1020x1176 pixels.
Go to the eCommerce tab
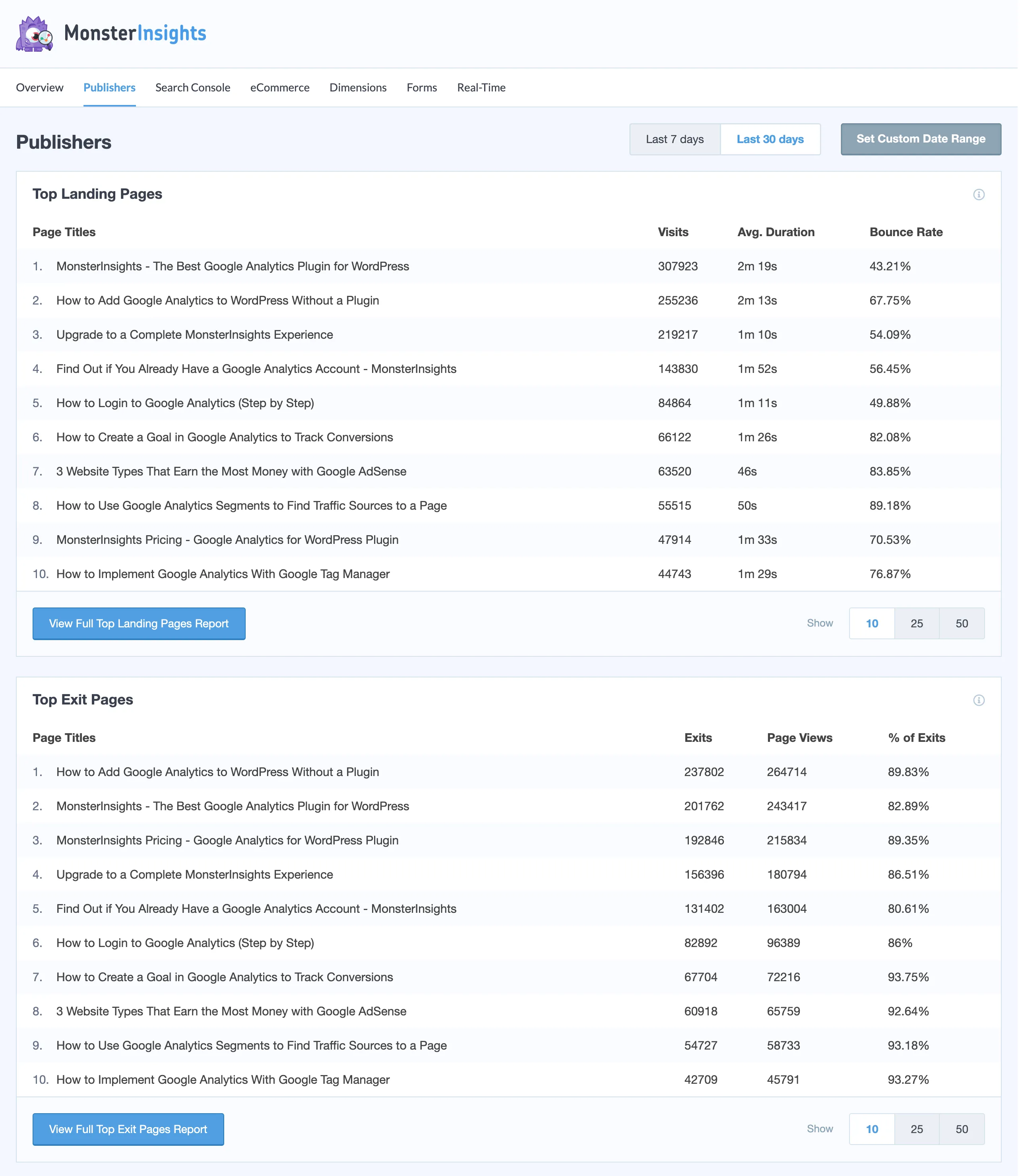coord(281,87)
